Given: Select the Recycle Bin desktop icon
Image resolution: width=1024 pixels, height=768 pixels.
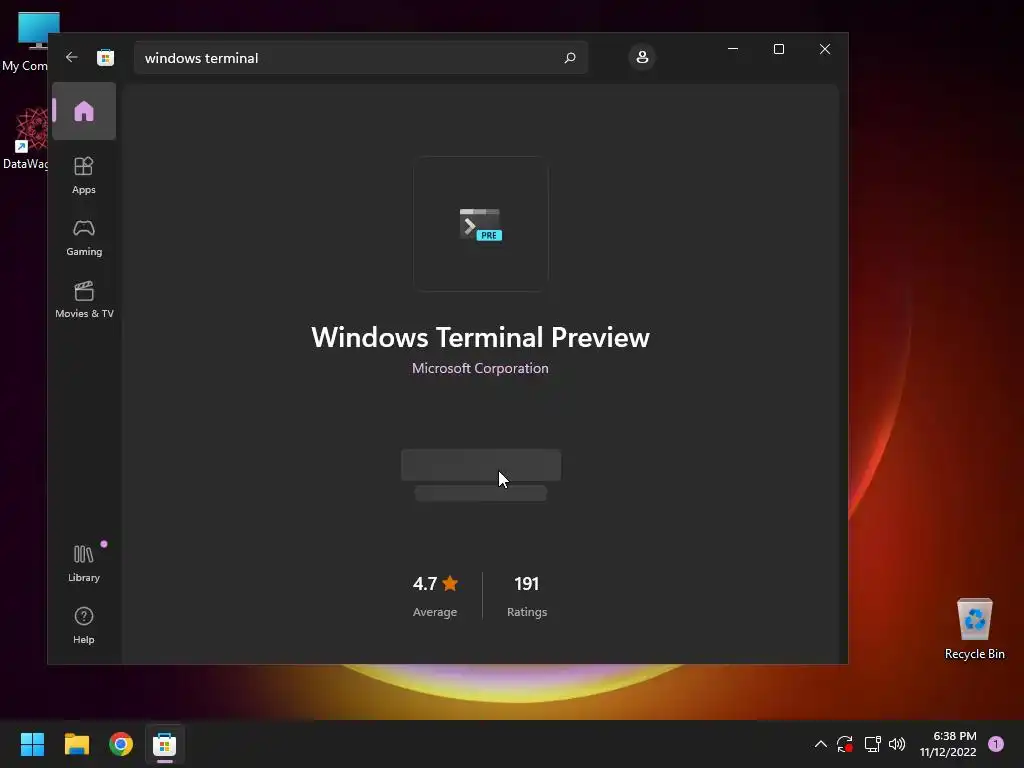Looking at the screenshot, I should (974, 629).
